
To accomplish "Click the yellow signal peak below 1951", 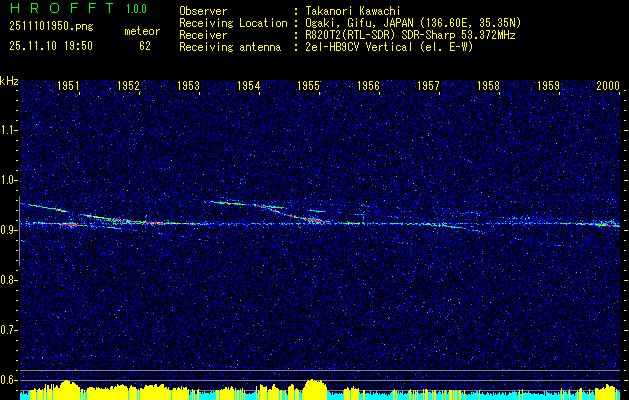I will pyautogui.click(x=69, y=390).
